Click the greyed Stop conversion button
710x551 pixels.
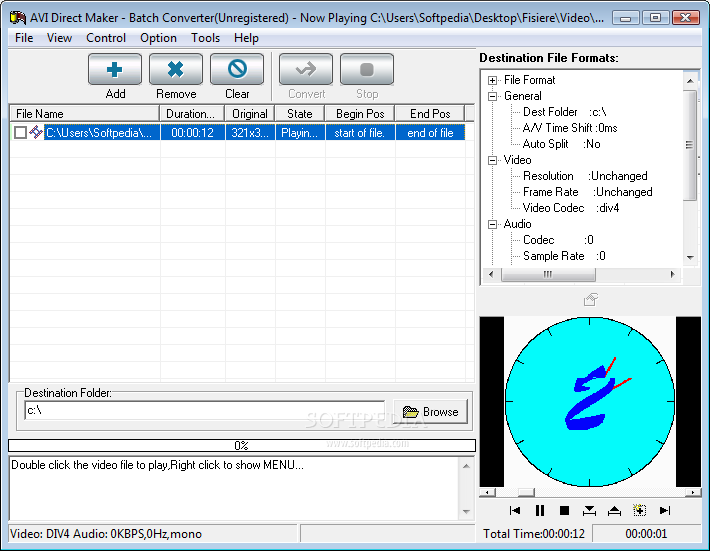(x=367, y=69)
